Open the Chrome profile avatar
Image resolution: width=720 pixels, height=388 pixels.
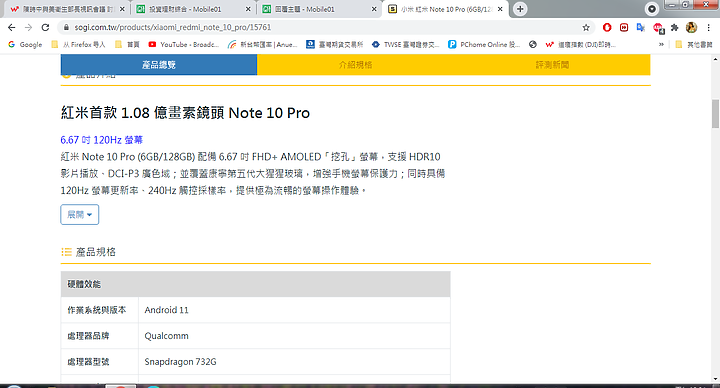coord(692,28)
